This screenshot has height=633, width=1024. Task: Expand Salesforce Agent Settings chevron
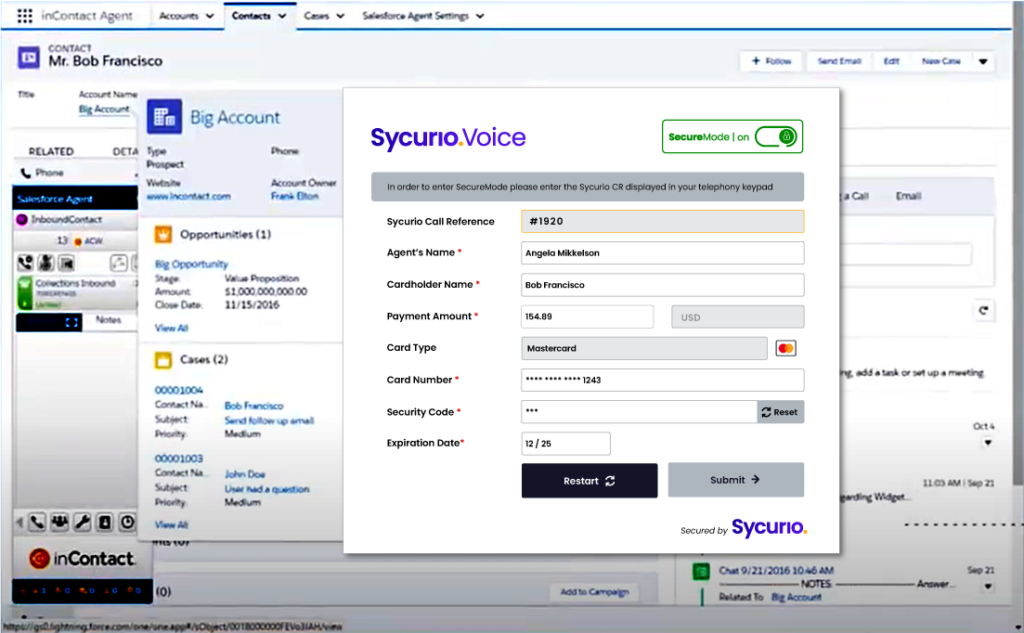coord(480,16)
